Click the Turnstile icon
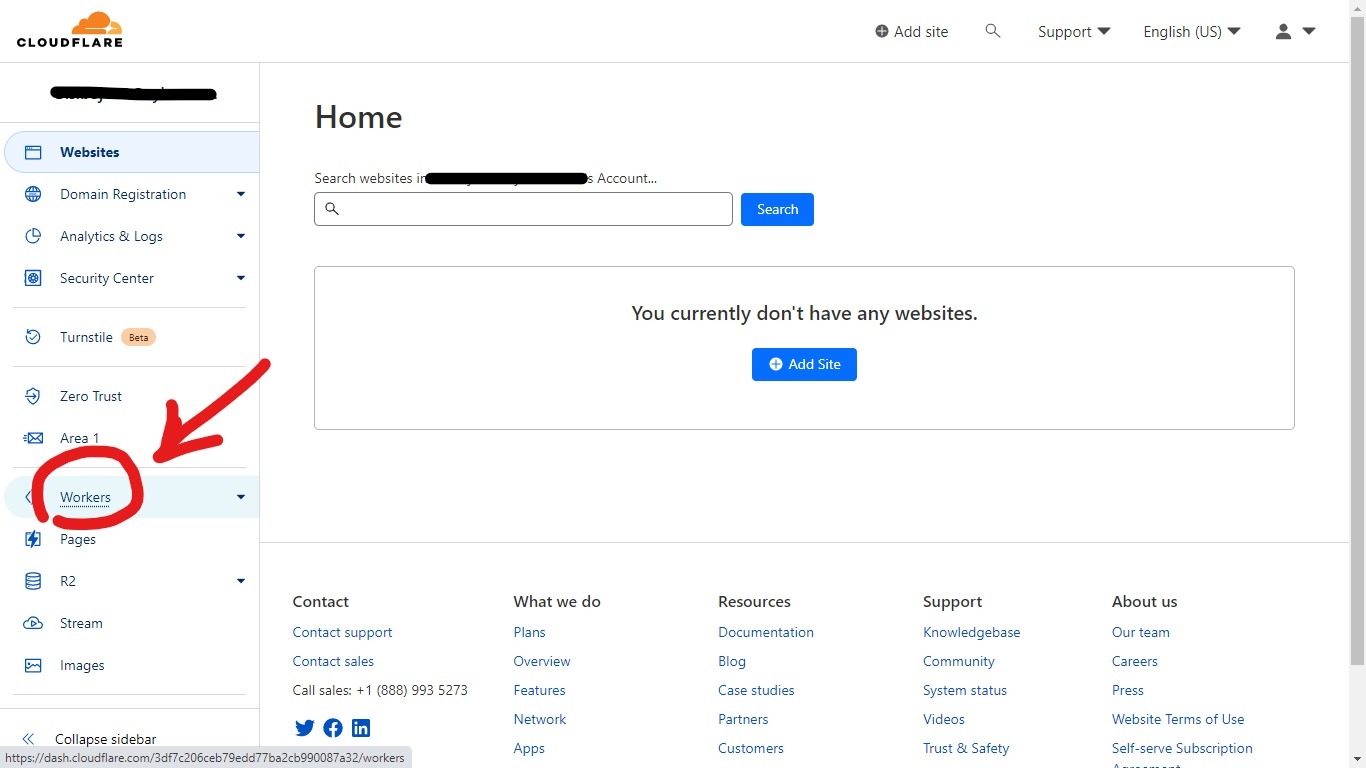Screen dimensions: 1366x768 click(x=33, y=337)
